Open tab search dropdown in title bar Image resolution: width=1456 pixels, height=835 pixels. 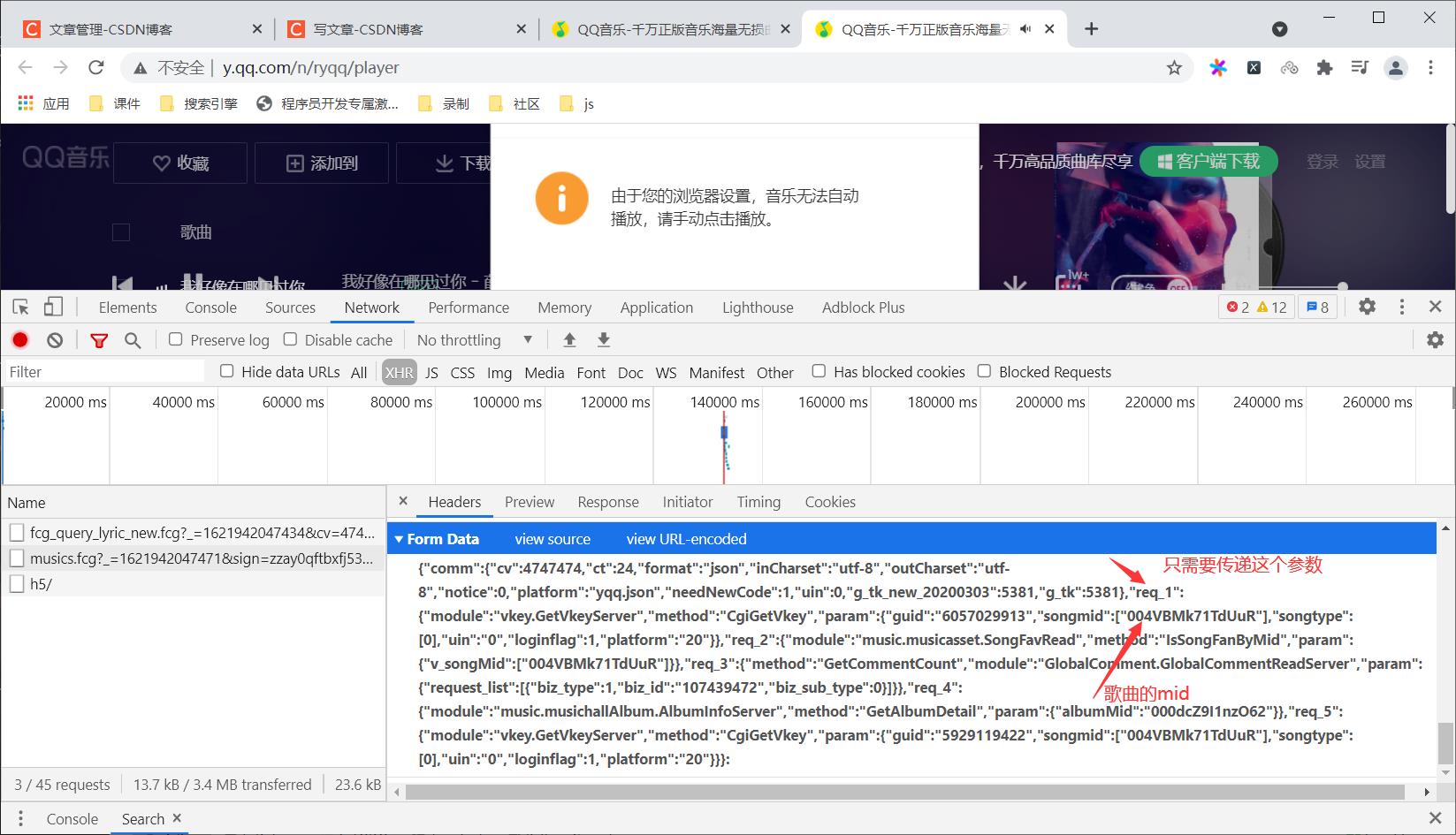pos(1279,29)
